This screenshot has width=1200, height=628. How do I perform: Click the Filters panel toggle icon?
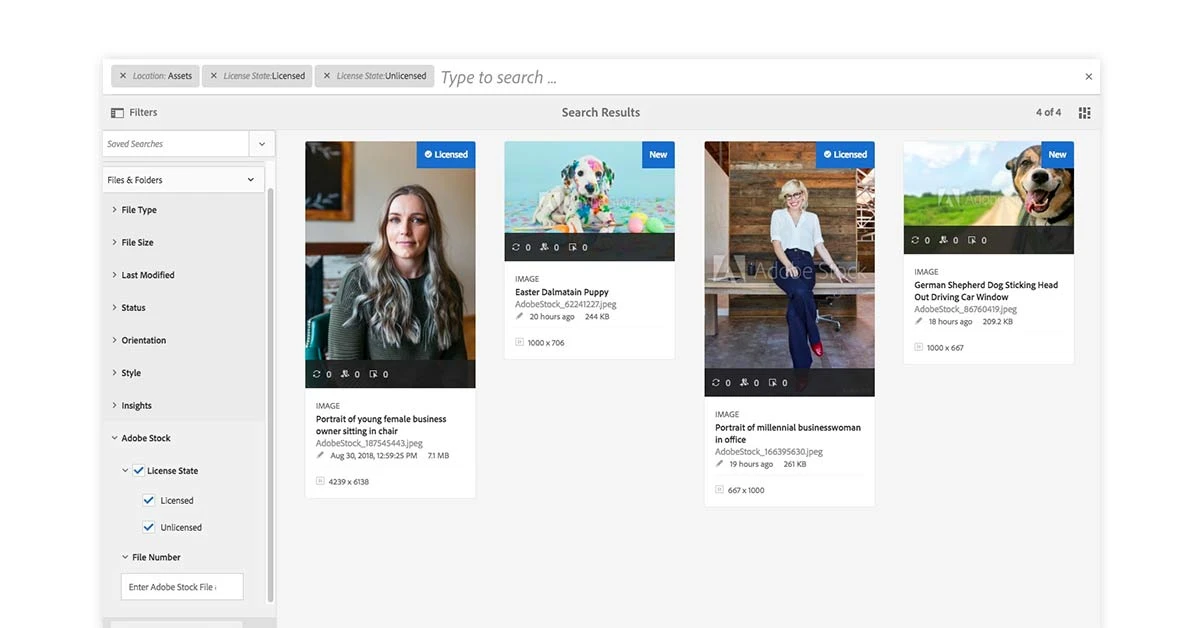pos(117,112)
